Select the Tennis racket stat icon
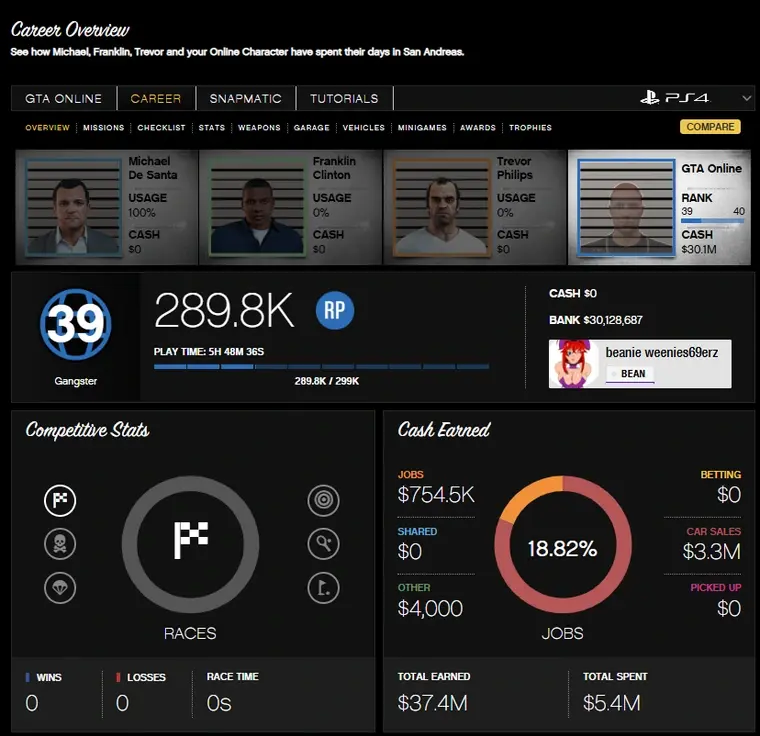Image resolution: width=760 pixels, height=736 pixels. coord(323,544)
